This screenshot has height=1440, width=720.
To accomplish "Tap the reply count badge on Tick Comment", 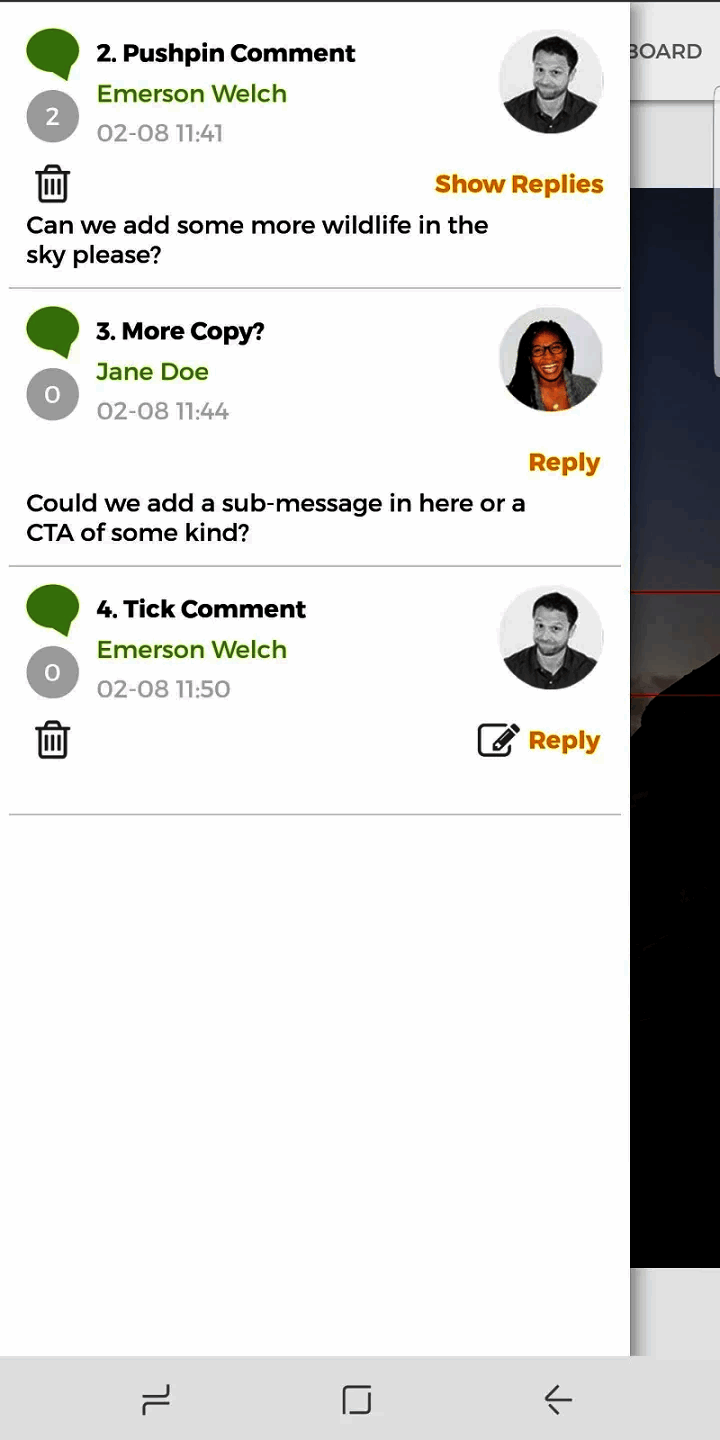I will point(52,672).
